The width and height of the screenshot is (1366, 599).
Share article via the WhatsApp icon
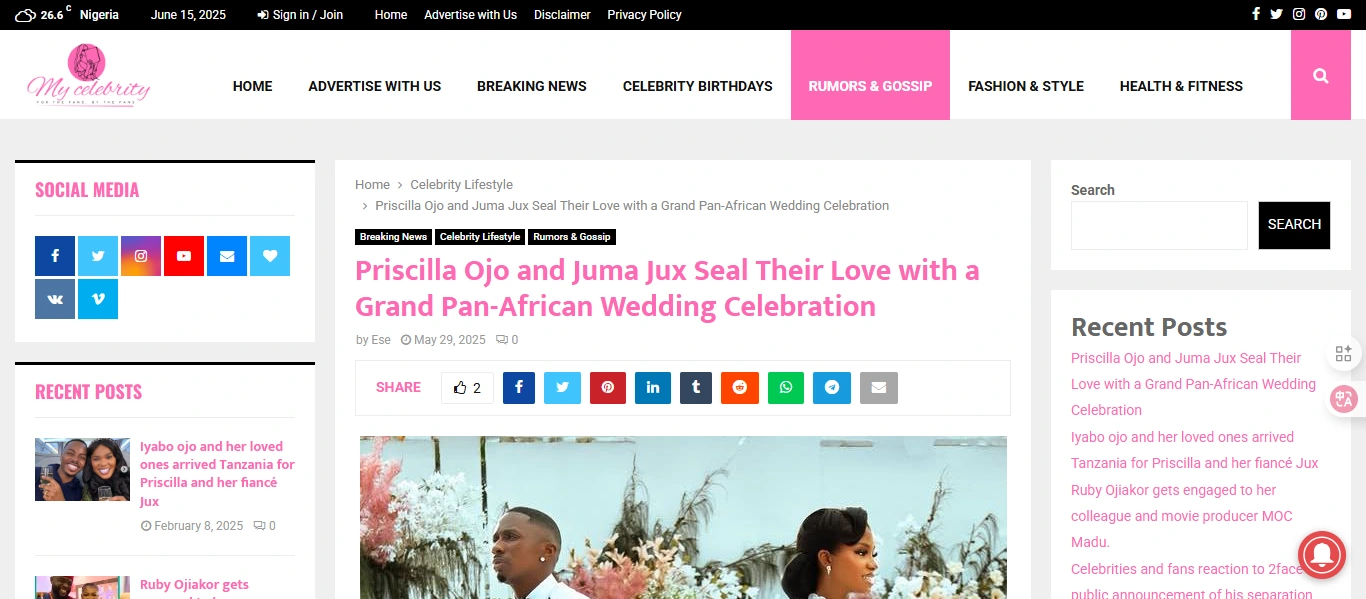(x=786, y=388)
